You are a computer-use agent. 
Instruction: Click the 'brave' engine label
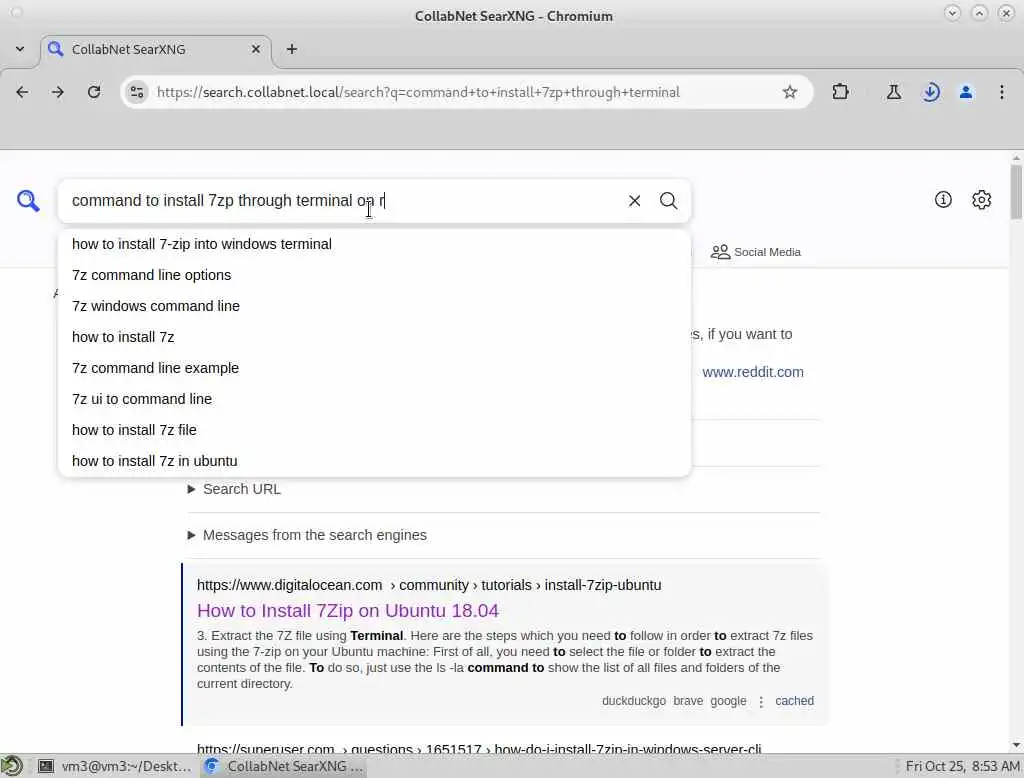tap(688, 701)
